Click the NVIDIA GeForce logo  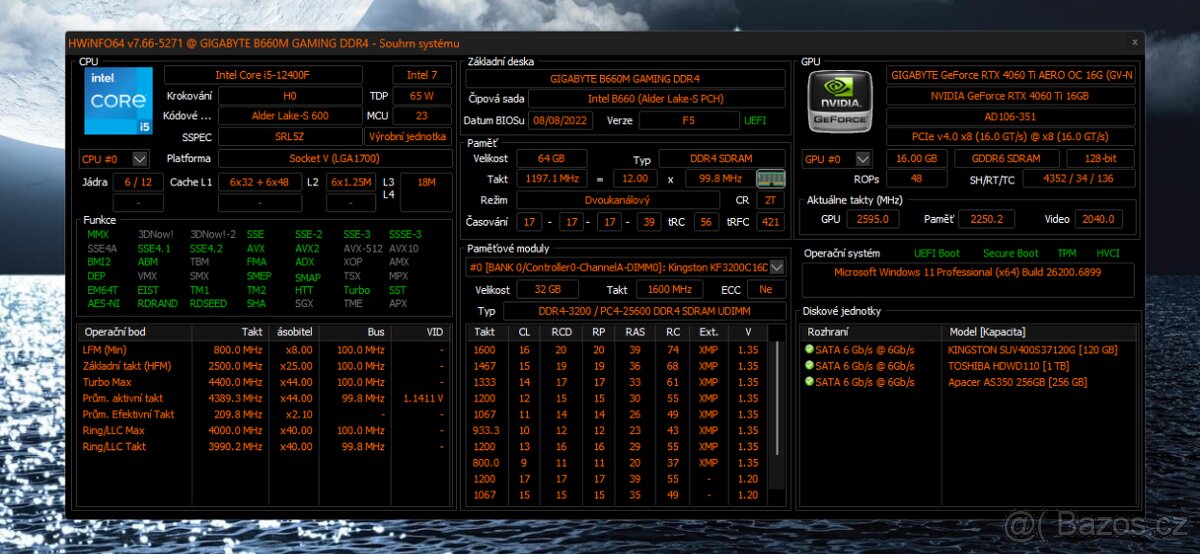click(842, 100)
